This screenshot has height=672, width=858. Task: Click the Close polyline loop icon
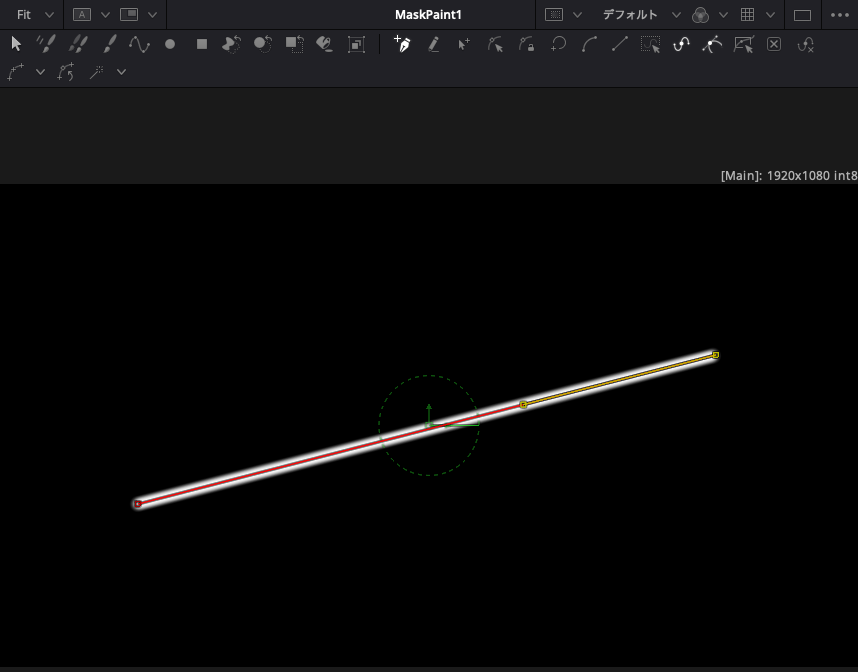tap(558, 44)
